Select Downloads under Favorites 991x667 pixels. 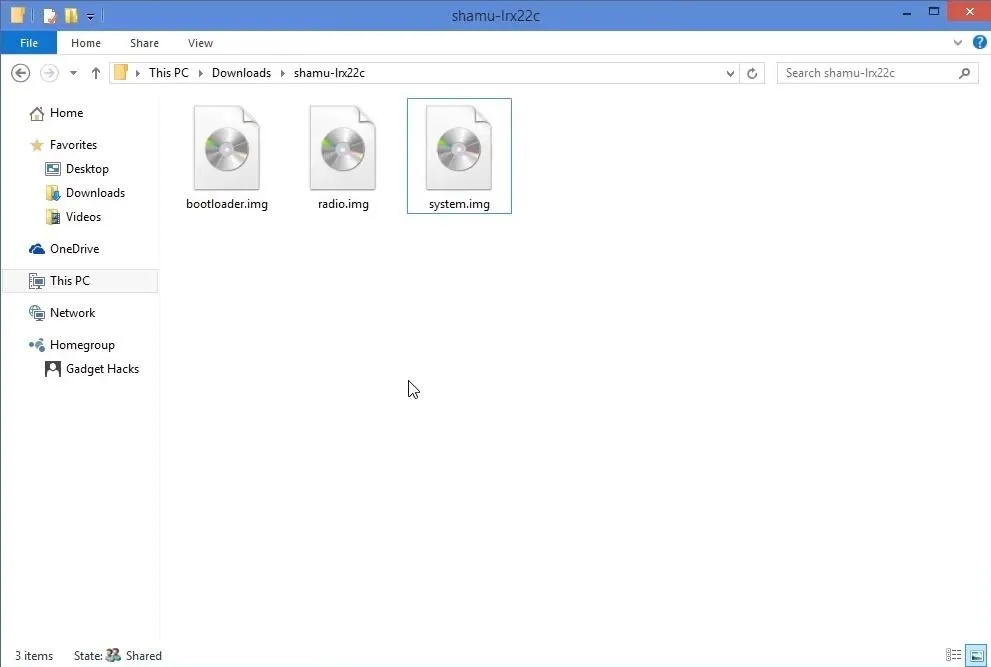coord(95,193)
